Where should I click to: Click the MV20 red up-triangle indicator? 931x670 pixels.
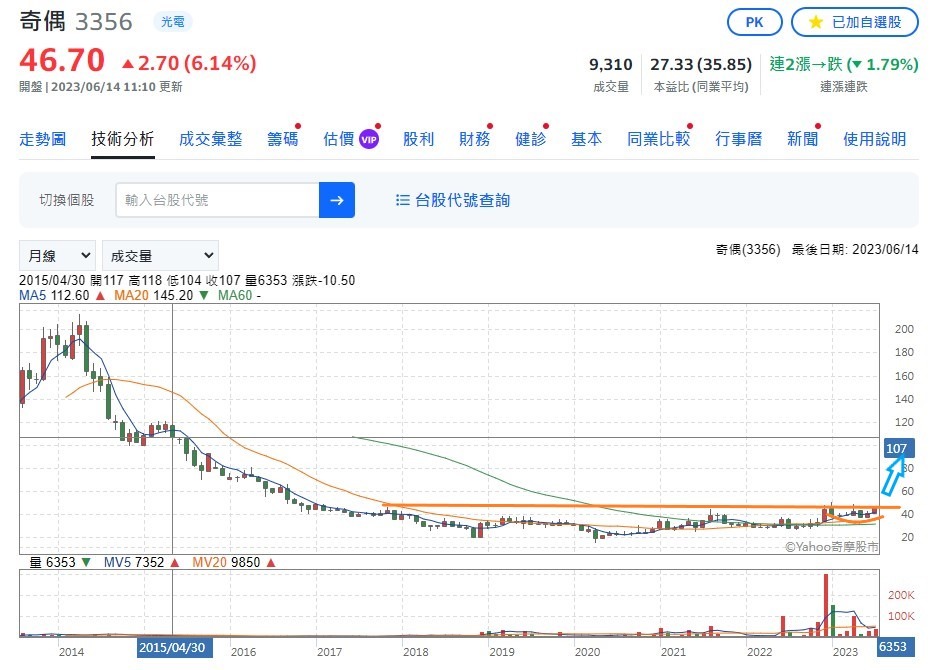[x=270, y=563]
